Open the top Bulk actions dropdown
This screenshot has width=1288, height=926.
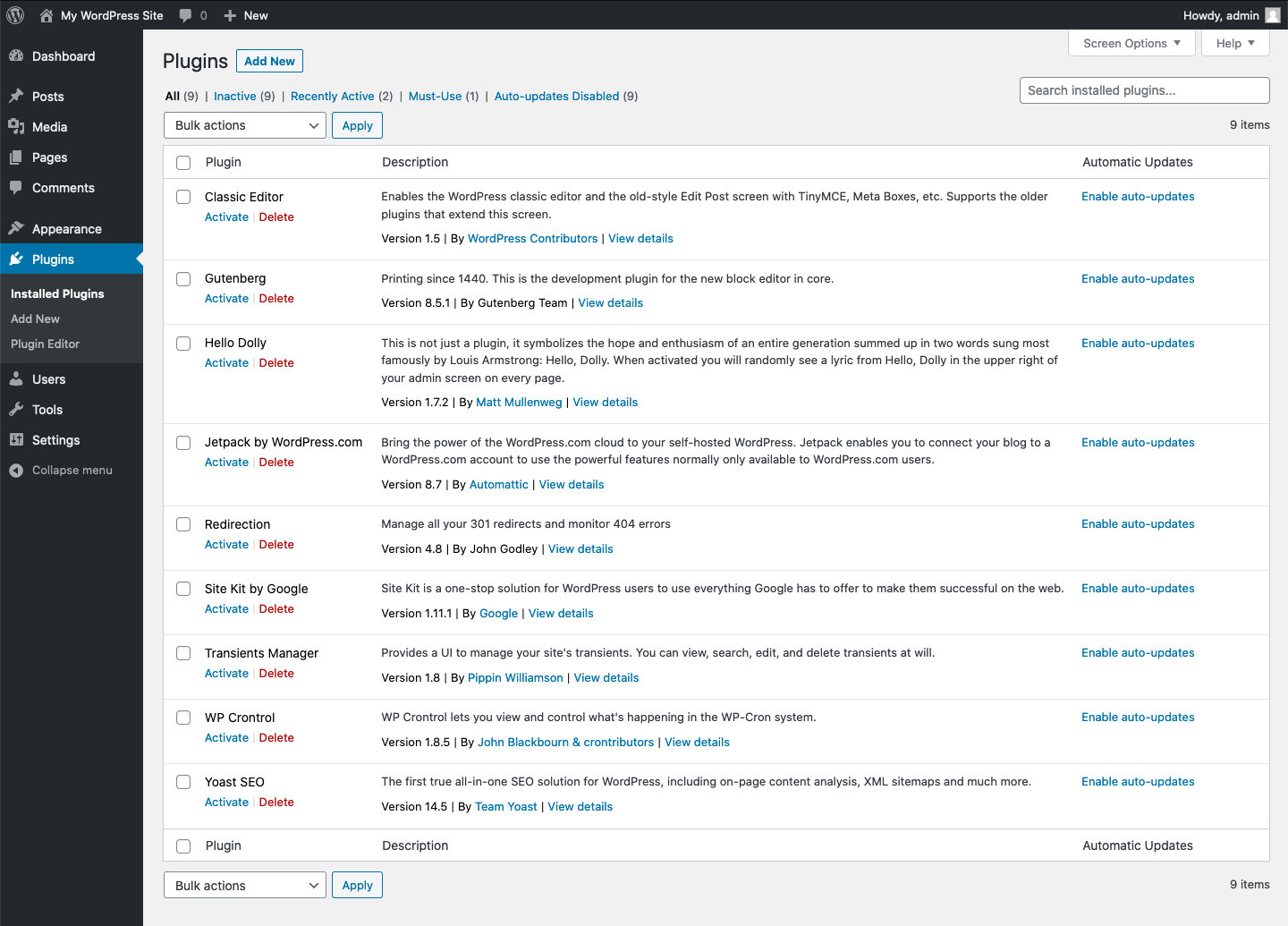click(244, 125)
